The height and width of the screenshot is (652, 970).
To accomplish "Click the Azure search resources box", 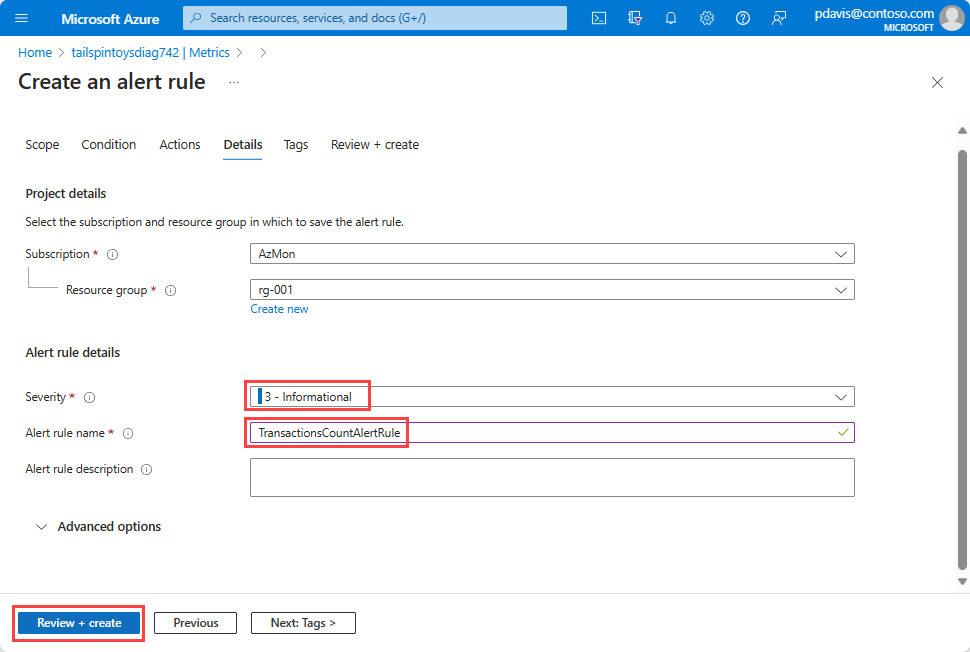I will click(x=375, y=18).
